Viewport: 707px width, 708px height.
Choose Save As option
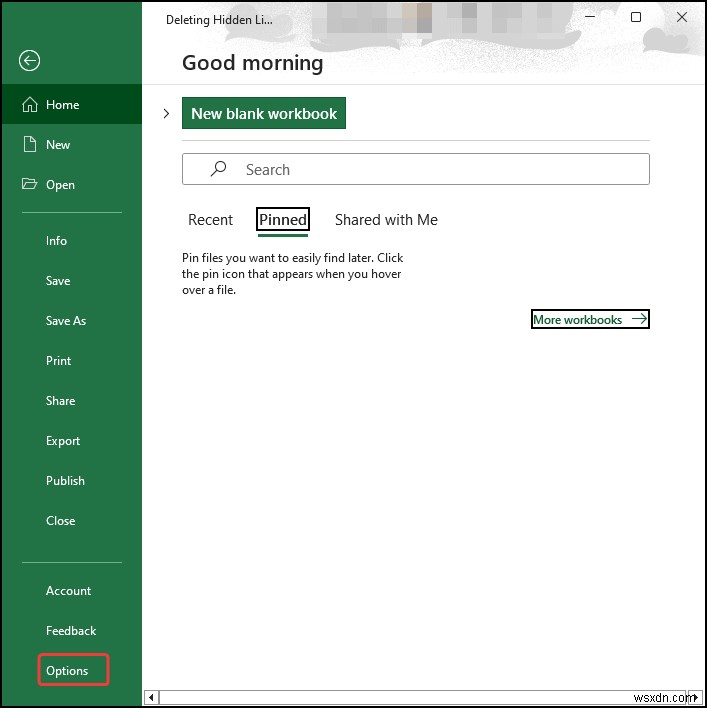[x=72, y=321]
